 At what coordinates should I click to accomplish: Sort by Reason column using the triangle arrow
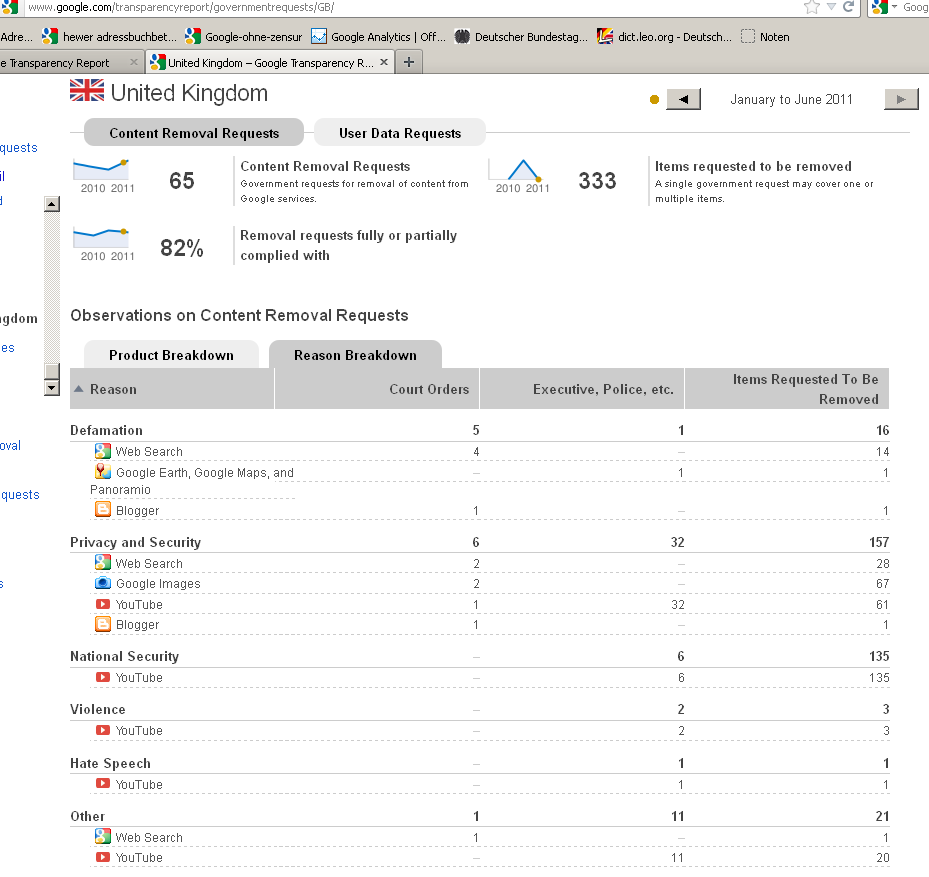pos(78,389)
